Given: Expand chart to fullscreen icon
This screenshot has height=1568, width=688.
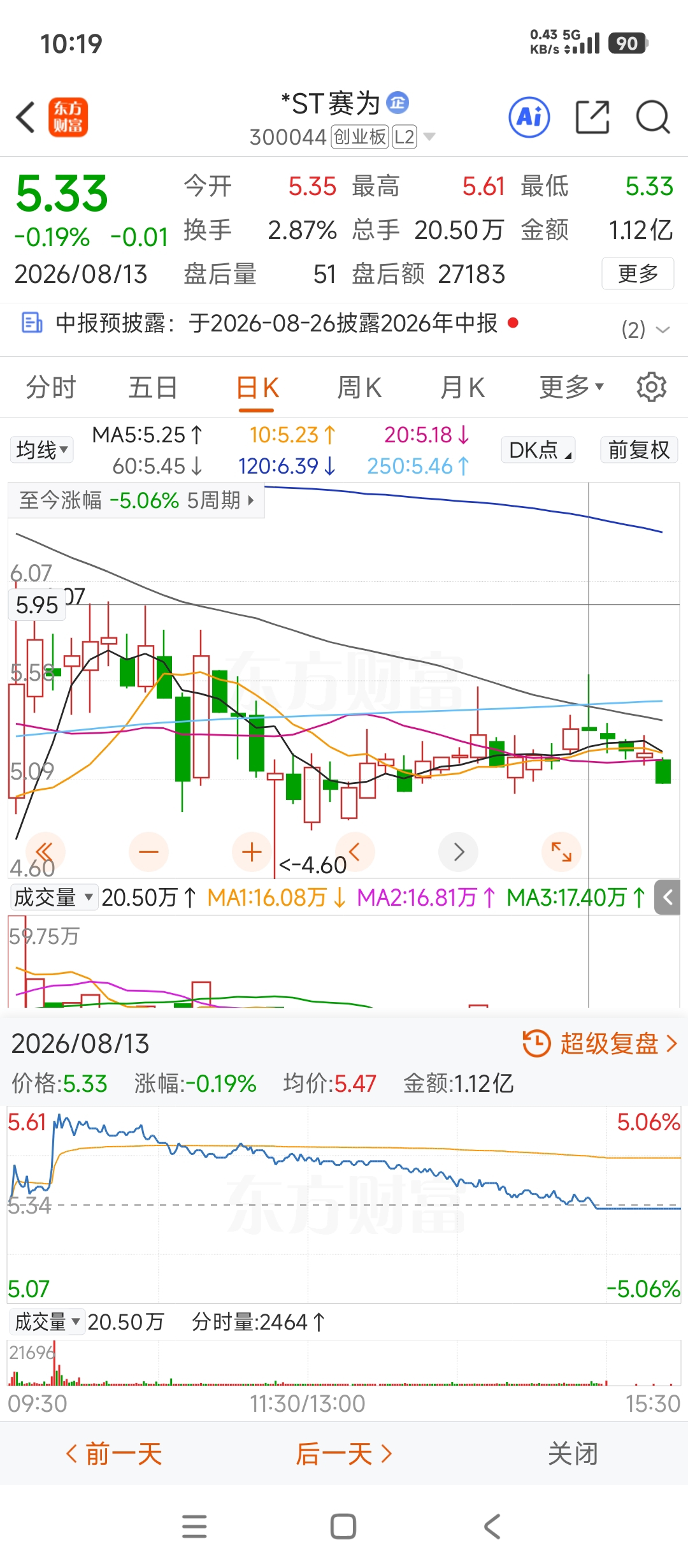Looking at the screenshot, I should 561,852.
